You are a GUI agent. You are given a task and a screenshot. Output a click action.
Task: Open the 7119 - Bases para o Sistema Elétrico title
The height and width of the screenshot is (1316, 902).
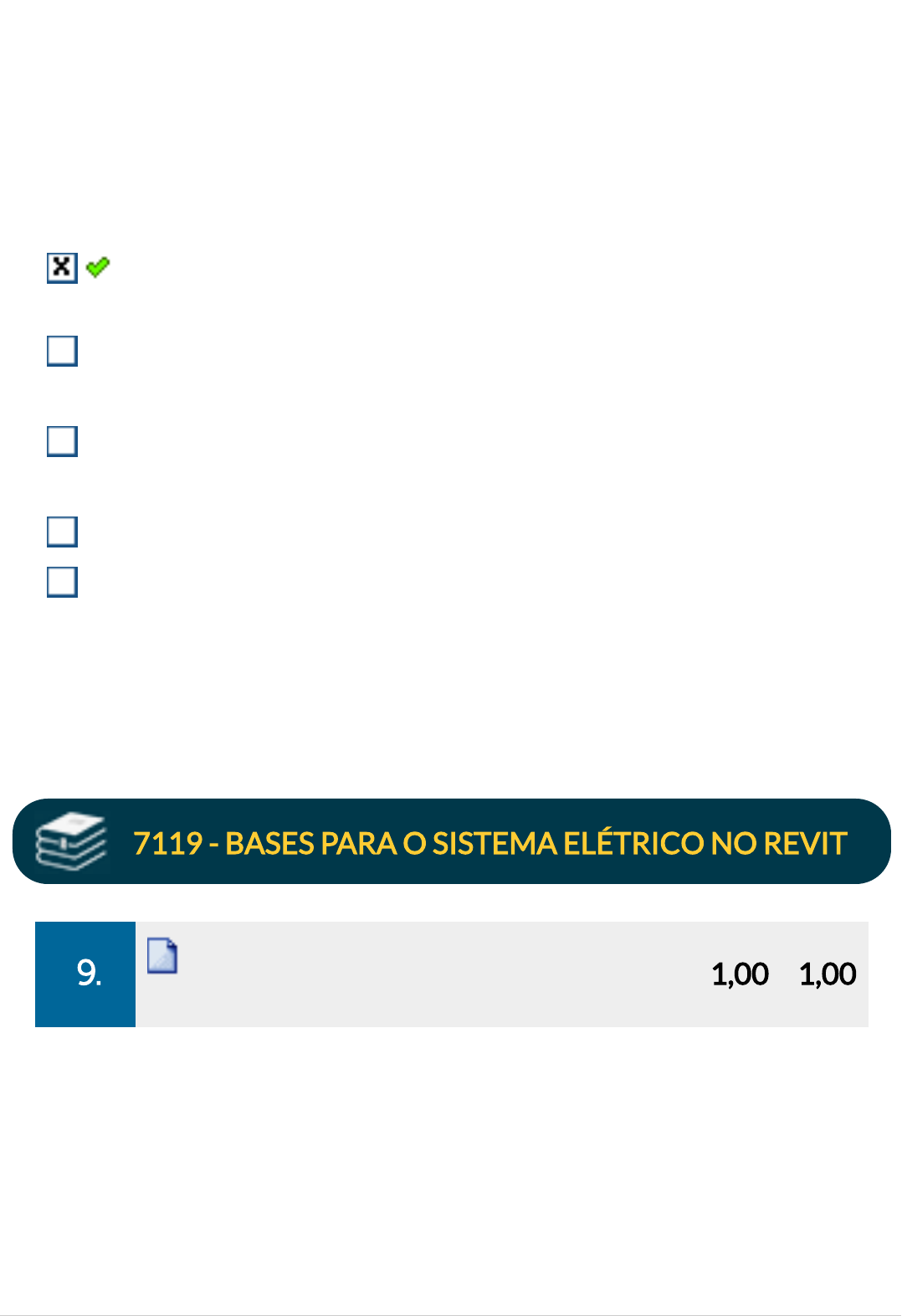[489, 843]
